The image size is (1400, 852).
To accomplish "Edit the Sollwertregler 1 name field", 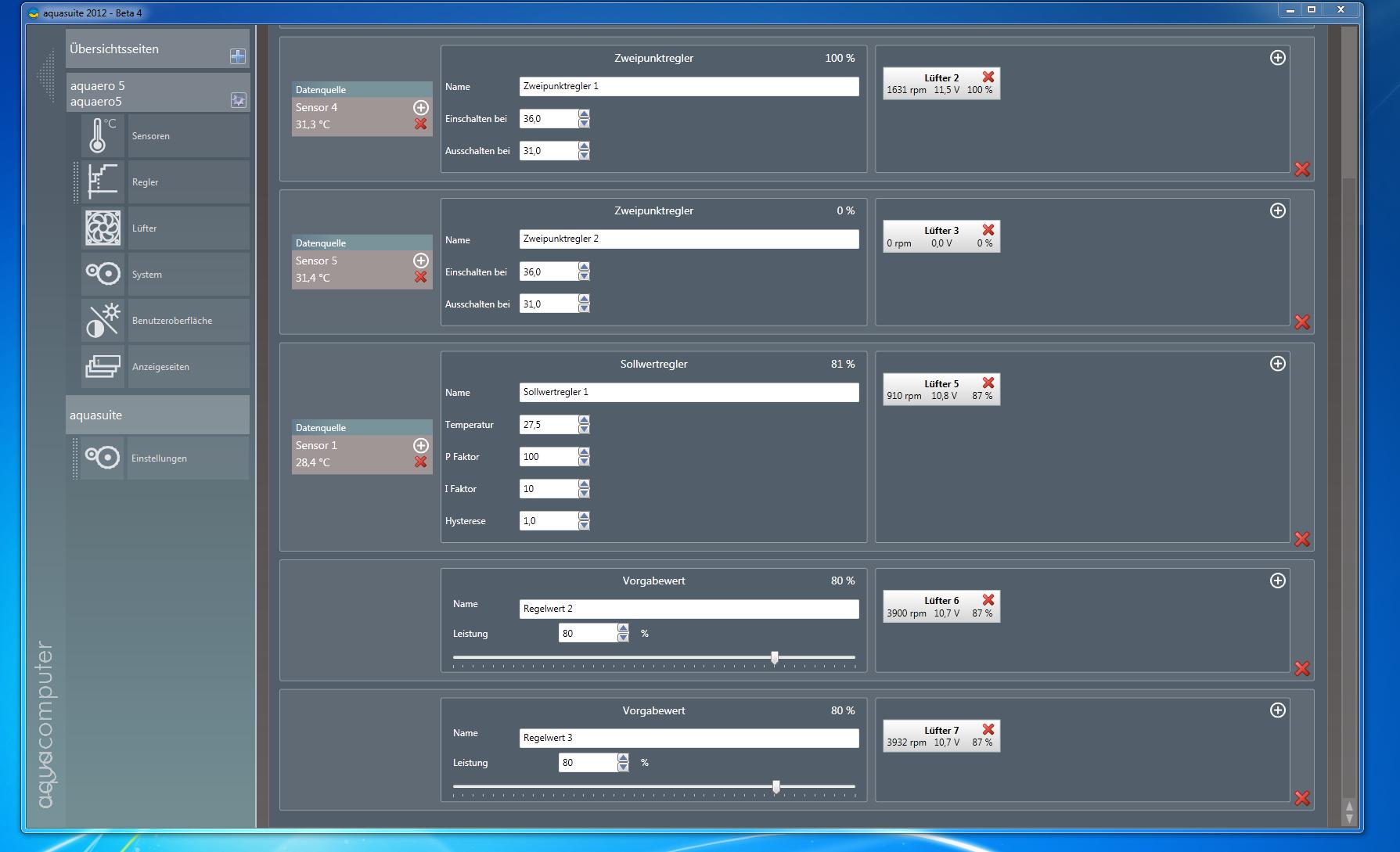I will point(689,392).
